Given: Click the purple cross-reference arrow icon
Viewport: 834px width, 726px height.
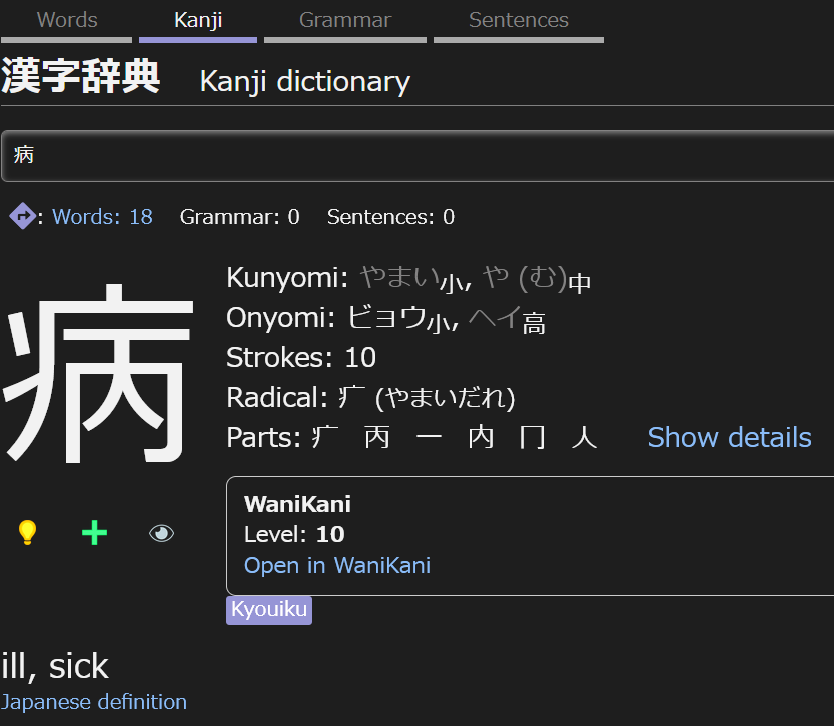Looking at the screenshot, I should click(22, 216).
